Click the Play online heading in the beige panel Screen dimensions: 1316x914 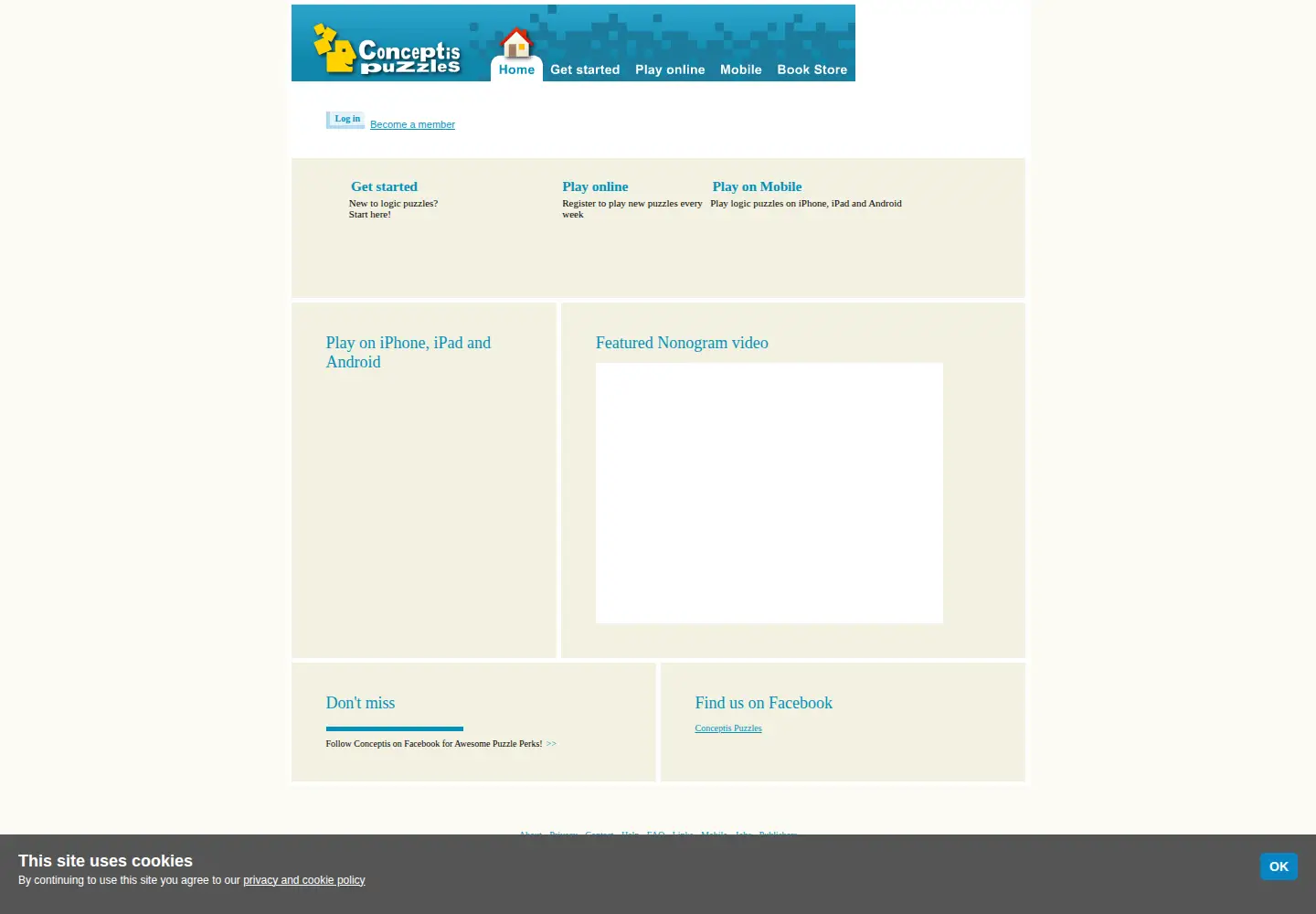tap(595, 186)
